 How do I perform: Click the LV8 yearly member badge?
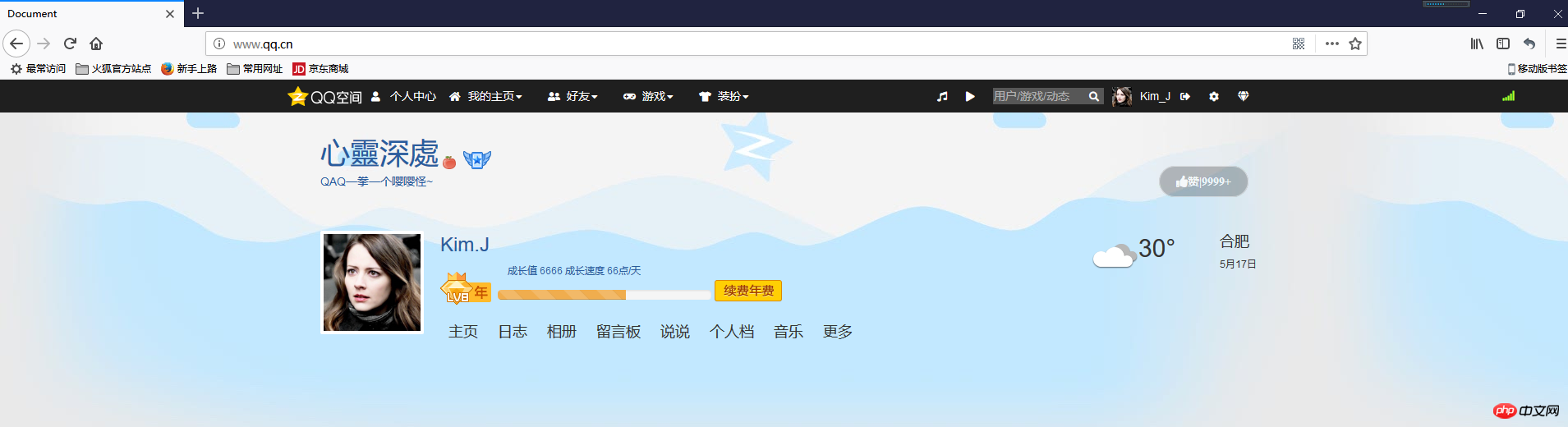466,289
